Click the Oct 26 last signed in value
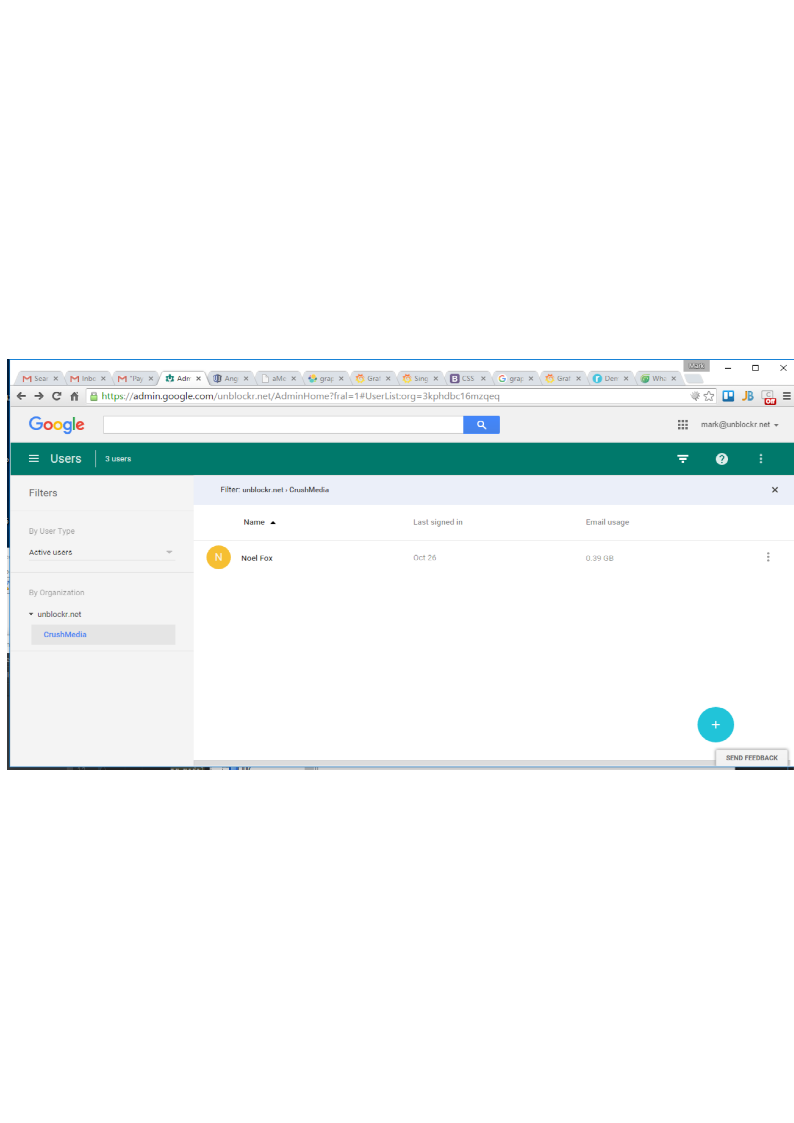The width and height of the screenshot is (794, 1123). [x=425, y=557]
